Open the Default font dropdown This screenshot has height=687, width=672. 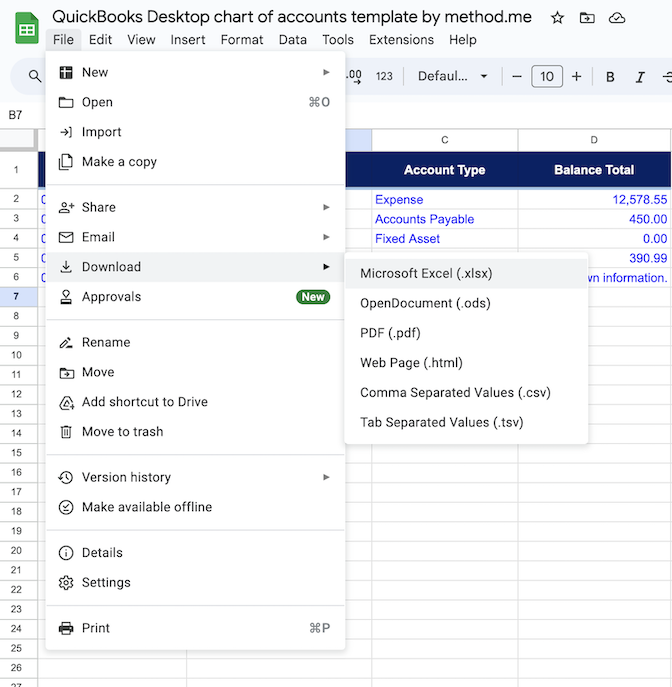453,76
